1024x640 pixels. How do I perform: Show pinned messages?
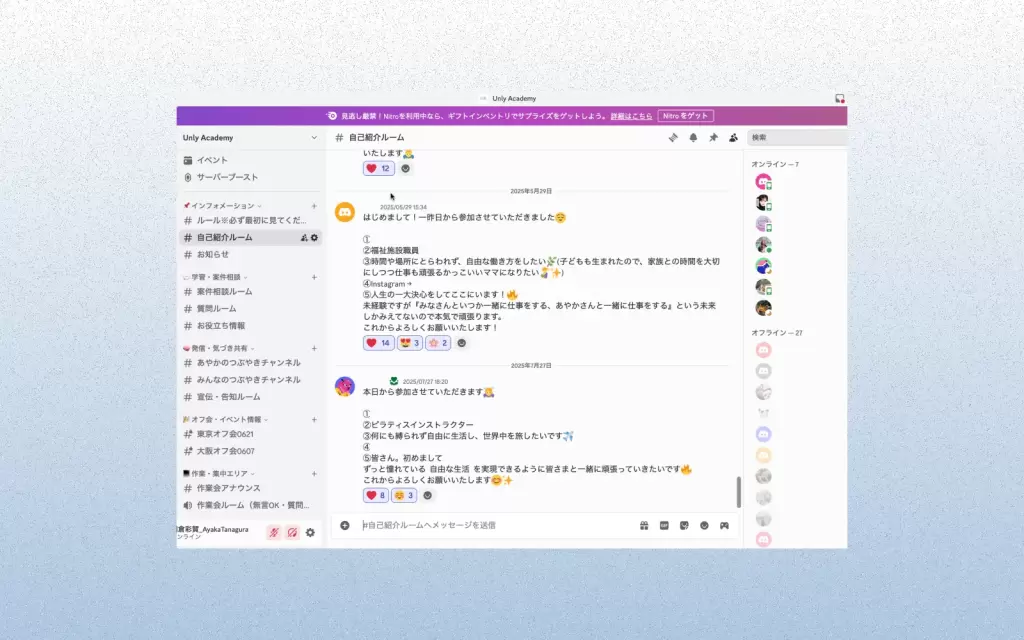pyautogui.click(x=713, y=138)
